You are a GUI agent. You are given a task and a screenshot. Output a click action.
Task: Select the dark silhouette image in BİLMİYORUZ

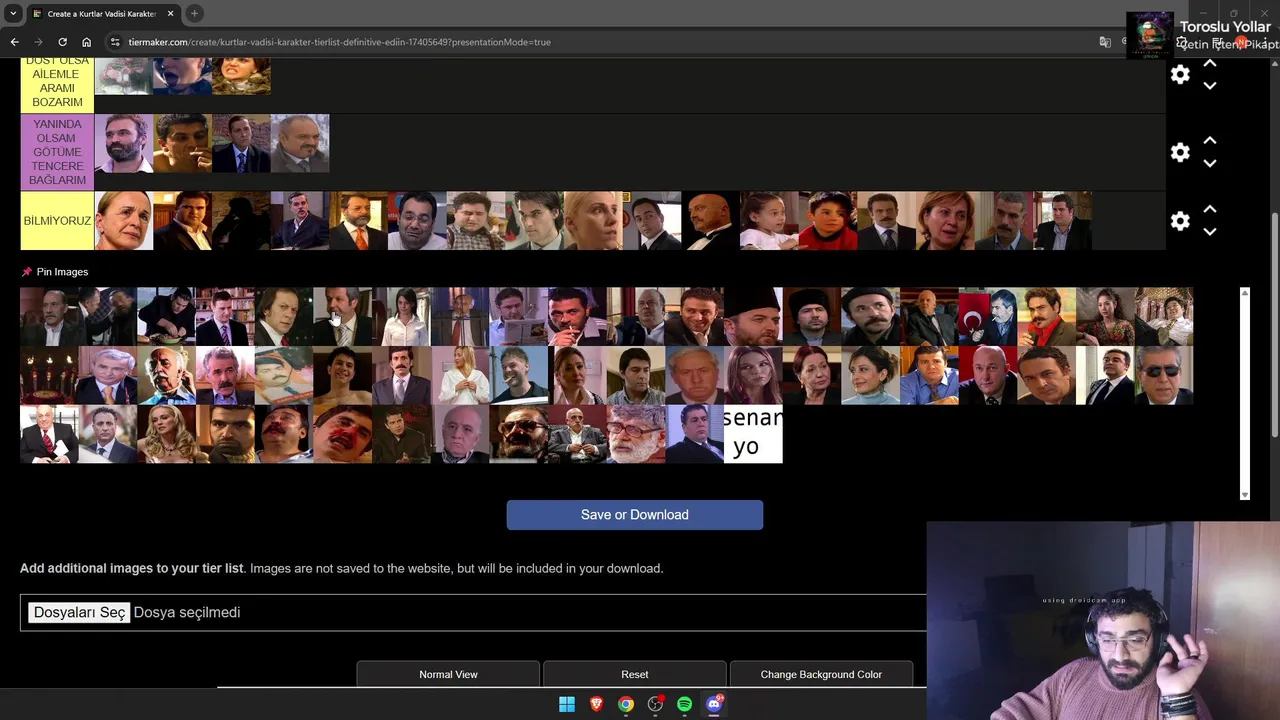(x=241, y=221)
